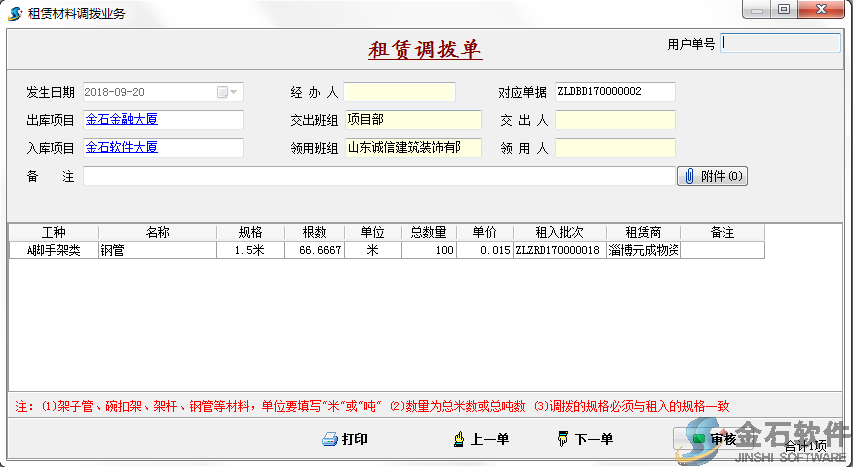853x467 pixels.
Task: Select the 钢管 name cell in table
Action: point(157,251)
